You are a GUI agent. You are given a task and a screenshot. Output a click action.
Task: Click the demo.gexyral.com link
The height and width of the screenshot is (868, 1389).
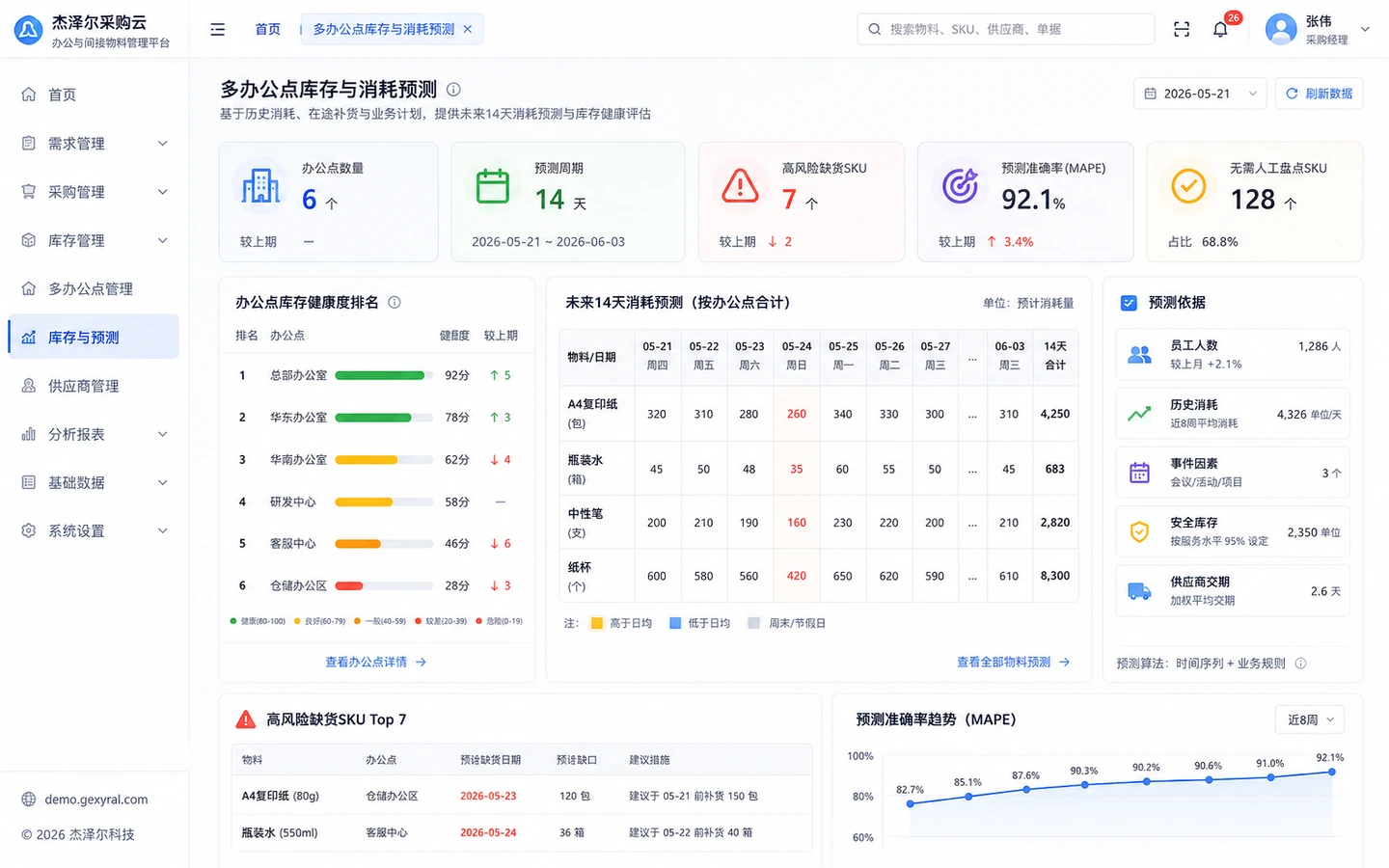tap(95, 800)
